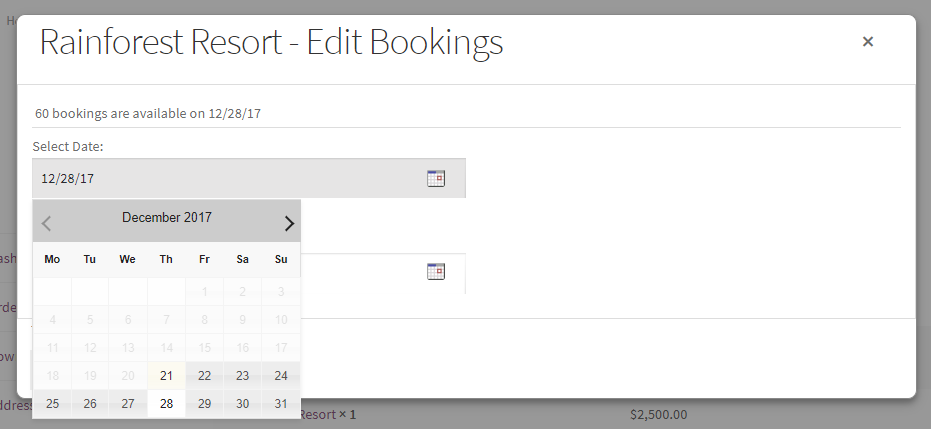Screen dimensions: 931x429
Task: Pick December 22 from the datepicker
Action: [x=204, y=376]
